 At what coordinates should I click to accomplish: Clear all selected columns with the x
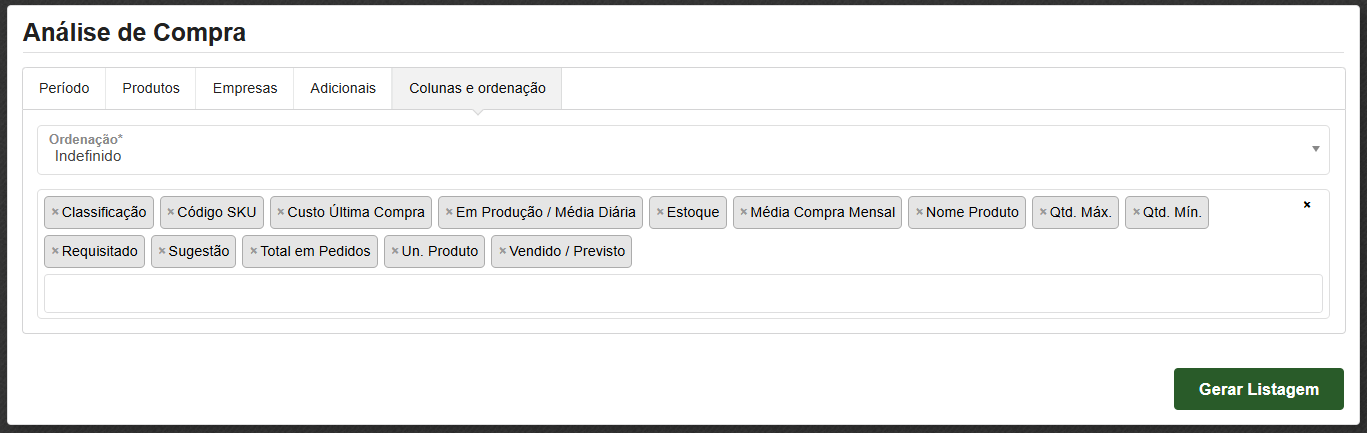click(1306, 205)
